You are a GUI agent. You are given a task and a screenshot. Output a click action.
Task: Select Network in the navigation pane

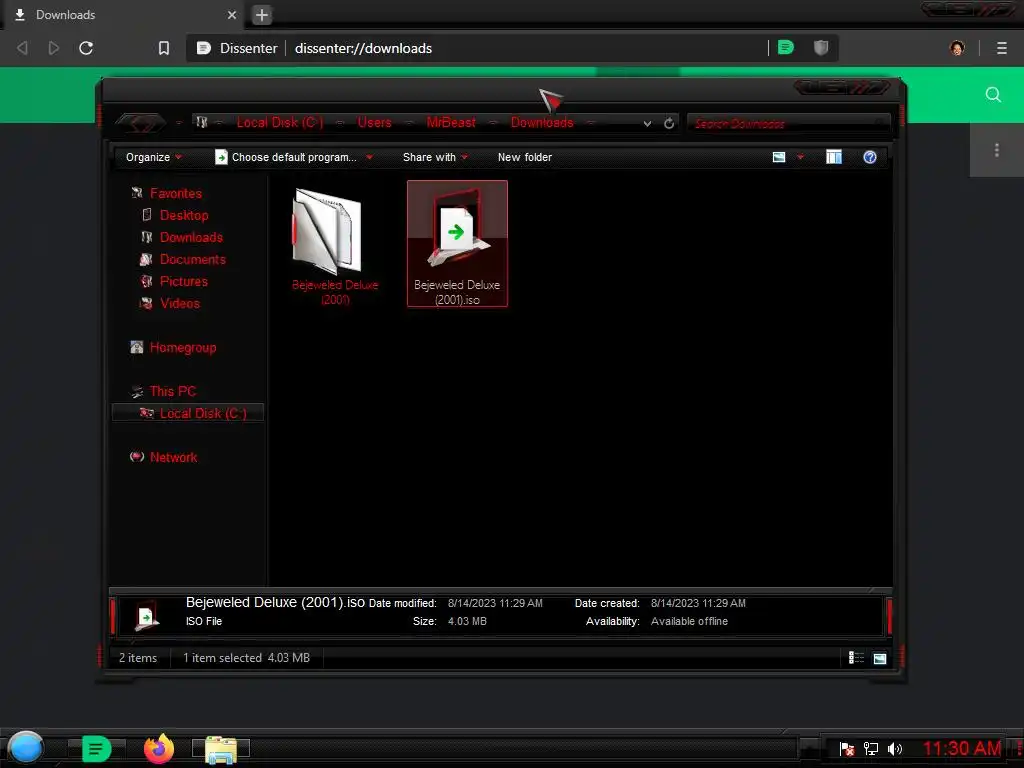pyautogui.click(x=173, y=457)
